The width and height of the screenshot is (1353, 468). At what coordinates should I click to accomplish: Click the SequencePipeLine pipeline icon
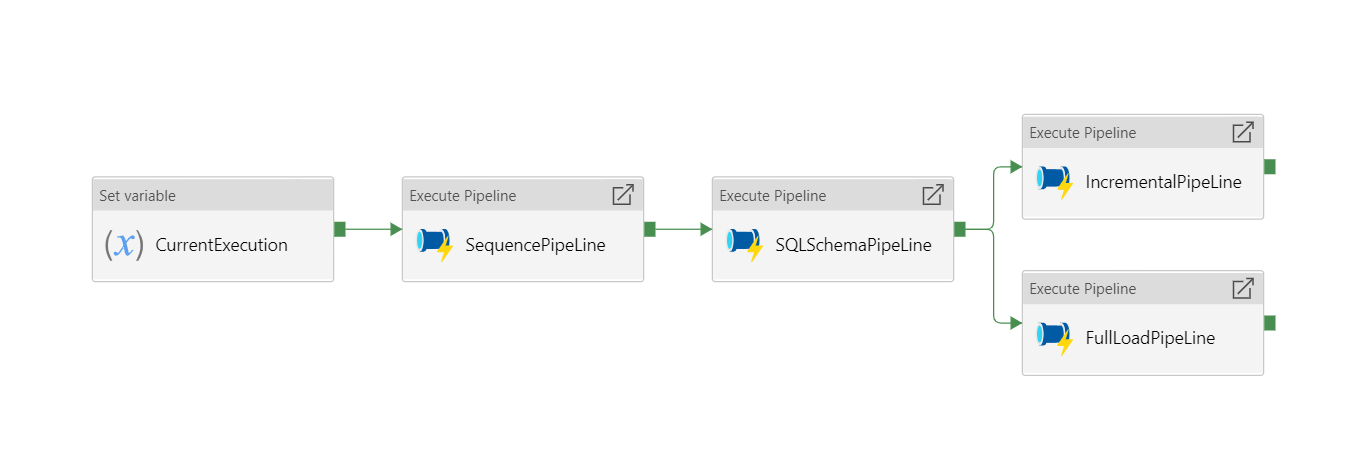435,244
